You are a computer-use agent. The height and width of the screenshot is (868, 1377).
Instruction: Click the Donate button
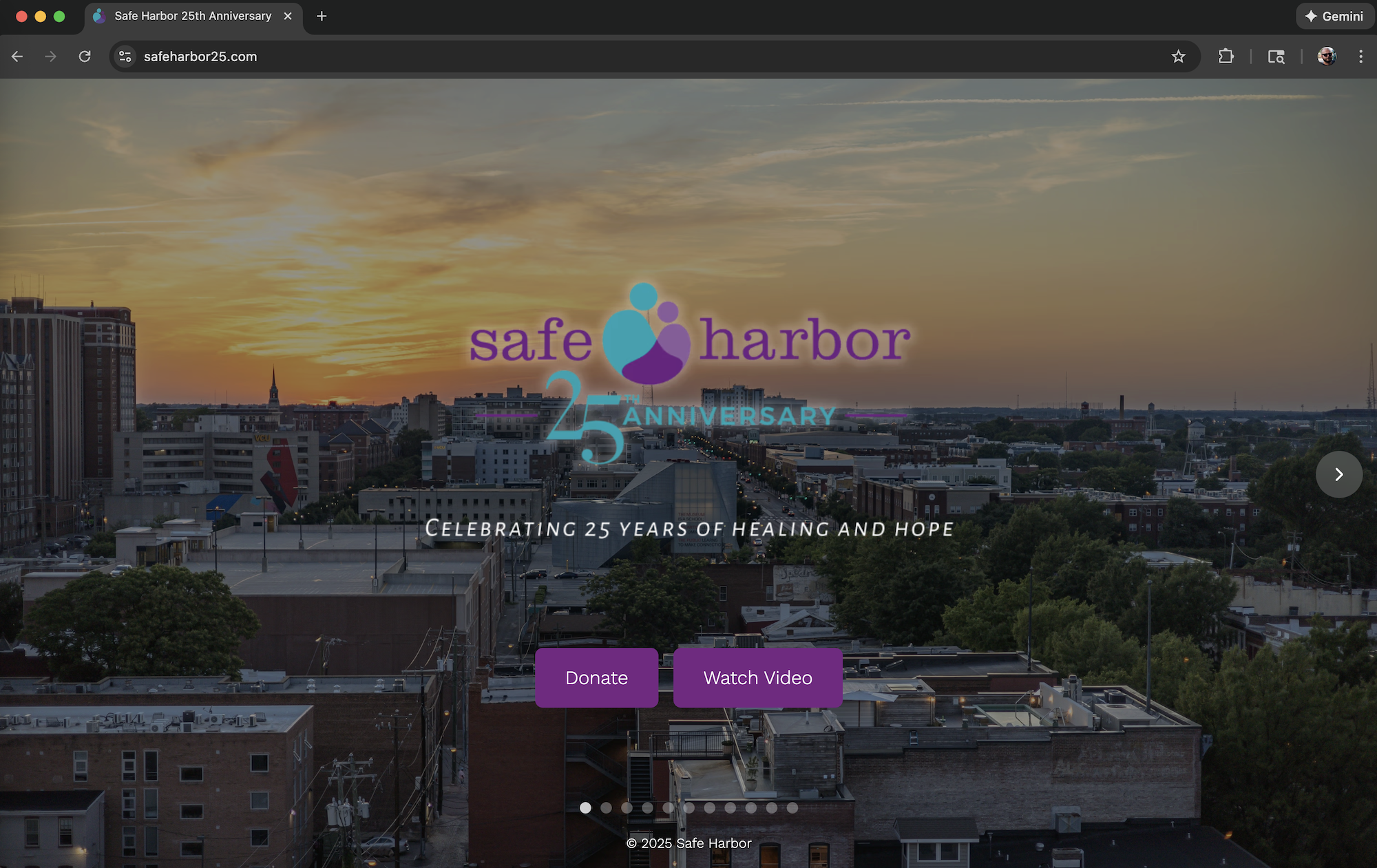(x=596, y=677)
